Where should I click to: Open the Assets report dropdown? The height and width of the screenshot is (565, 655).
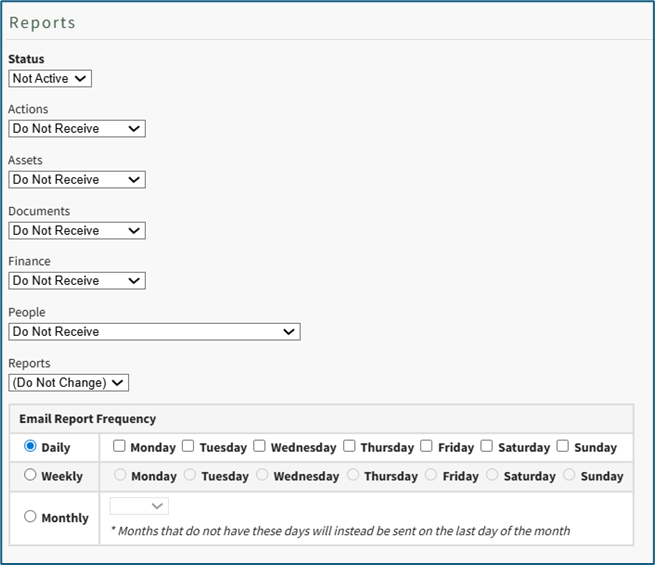click(77, 180)
